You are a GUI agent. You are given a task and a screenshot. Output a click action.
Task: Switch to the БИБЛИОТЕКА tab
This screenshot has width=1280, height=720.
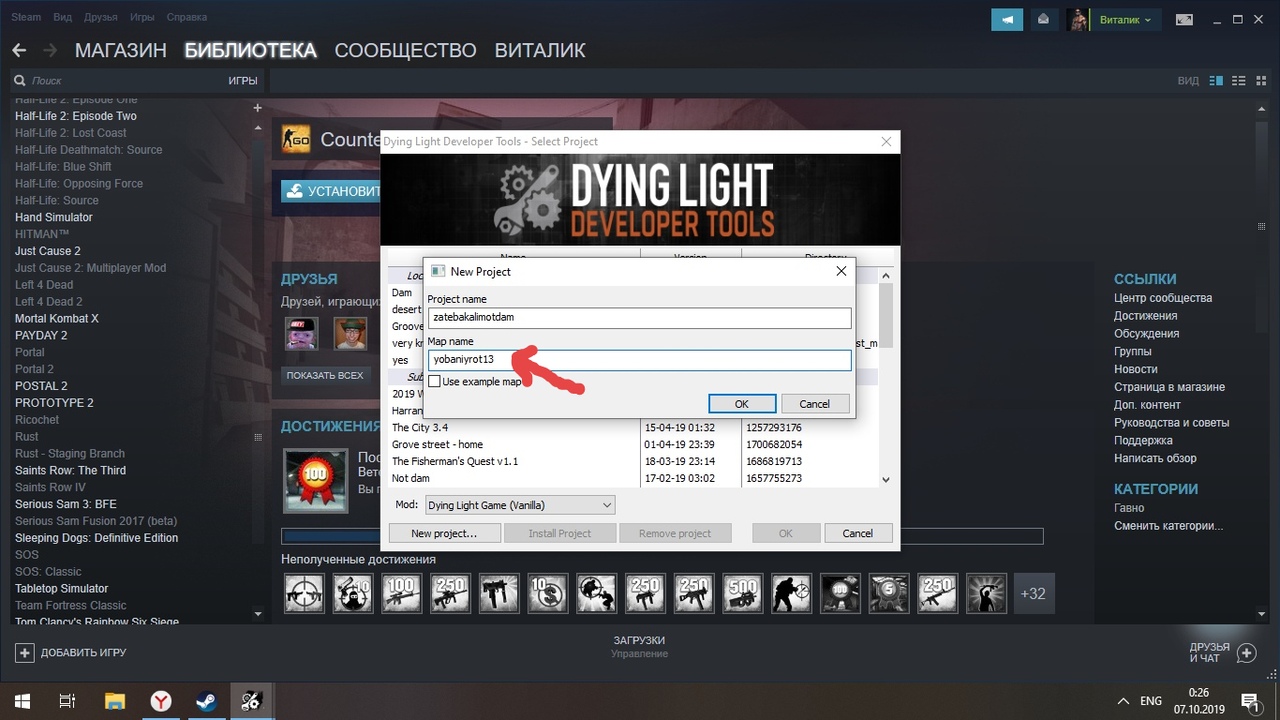tap(250, 50)
